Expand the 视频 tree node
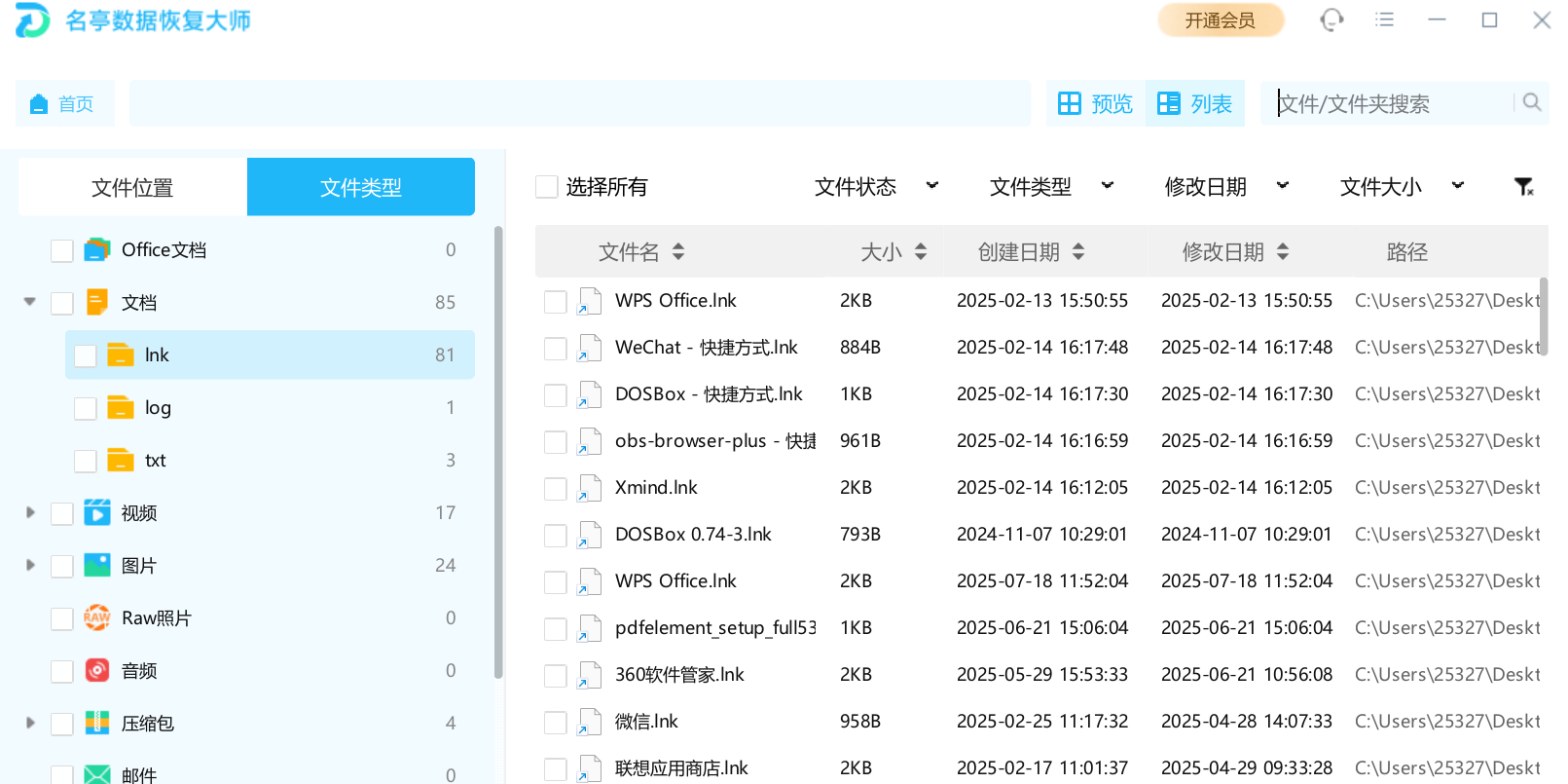Image resolution: width=1568 pixels, height=784 pixels. (30, 512)
